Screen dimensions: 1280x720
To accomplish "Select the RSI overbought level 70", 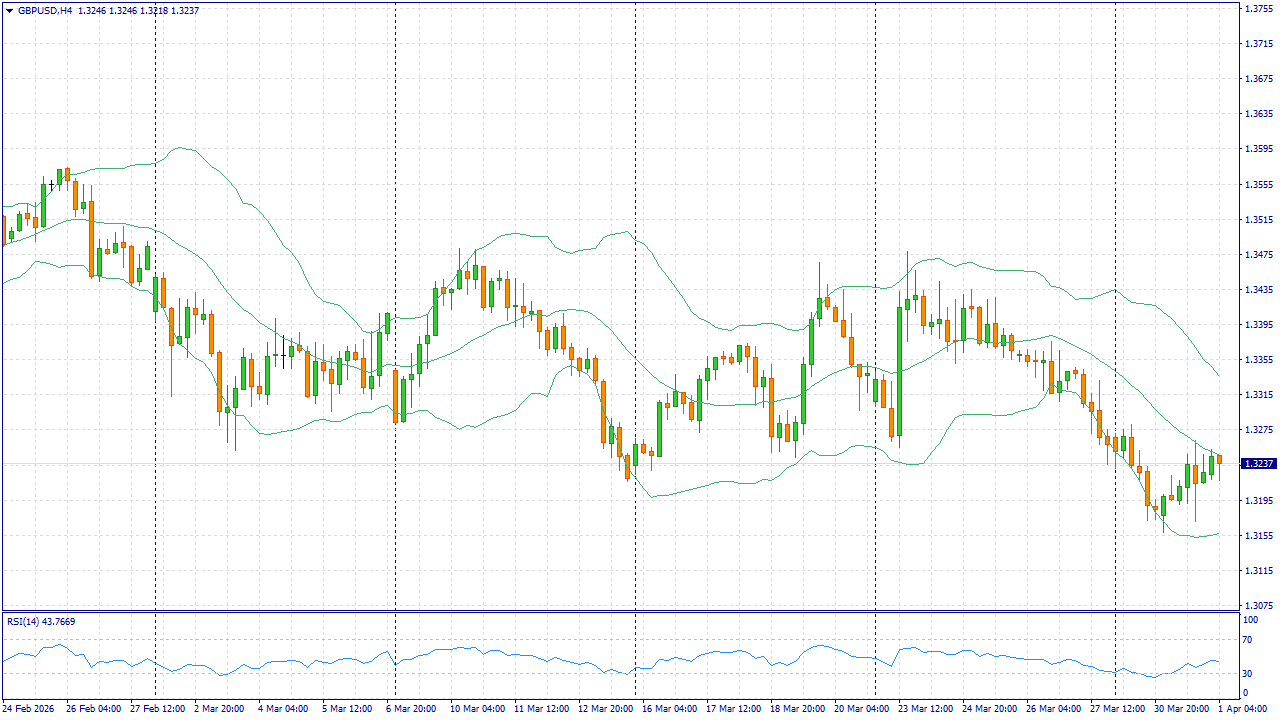I will pos(1247,640).
